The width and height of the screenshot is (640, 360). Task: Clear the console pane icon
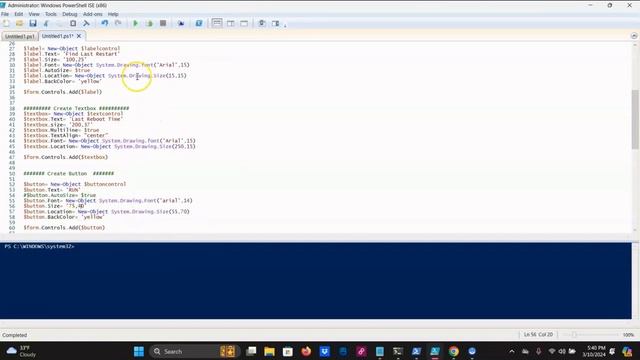(x=87, y=23)
